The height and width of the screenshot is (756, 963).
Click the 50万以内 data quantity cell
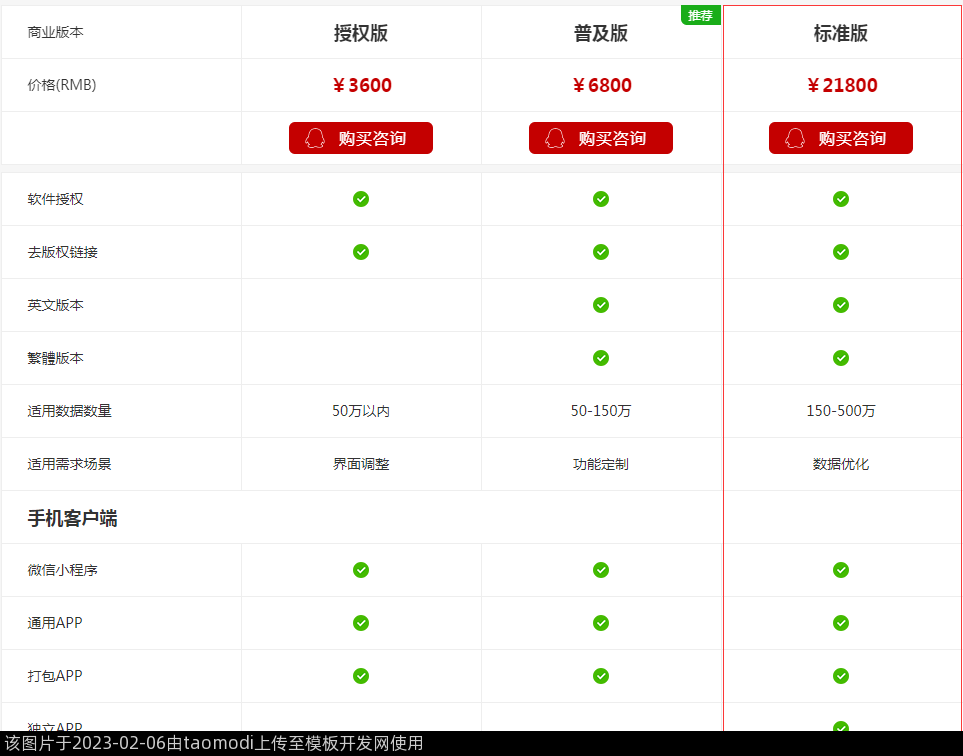361,411
